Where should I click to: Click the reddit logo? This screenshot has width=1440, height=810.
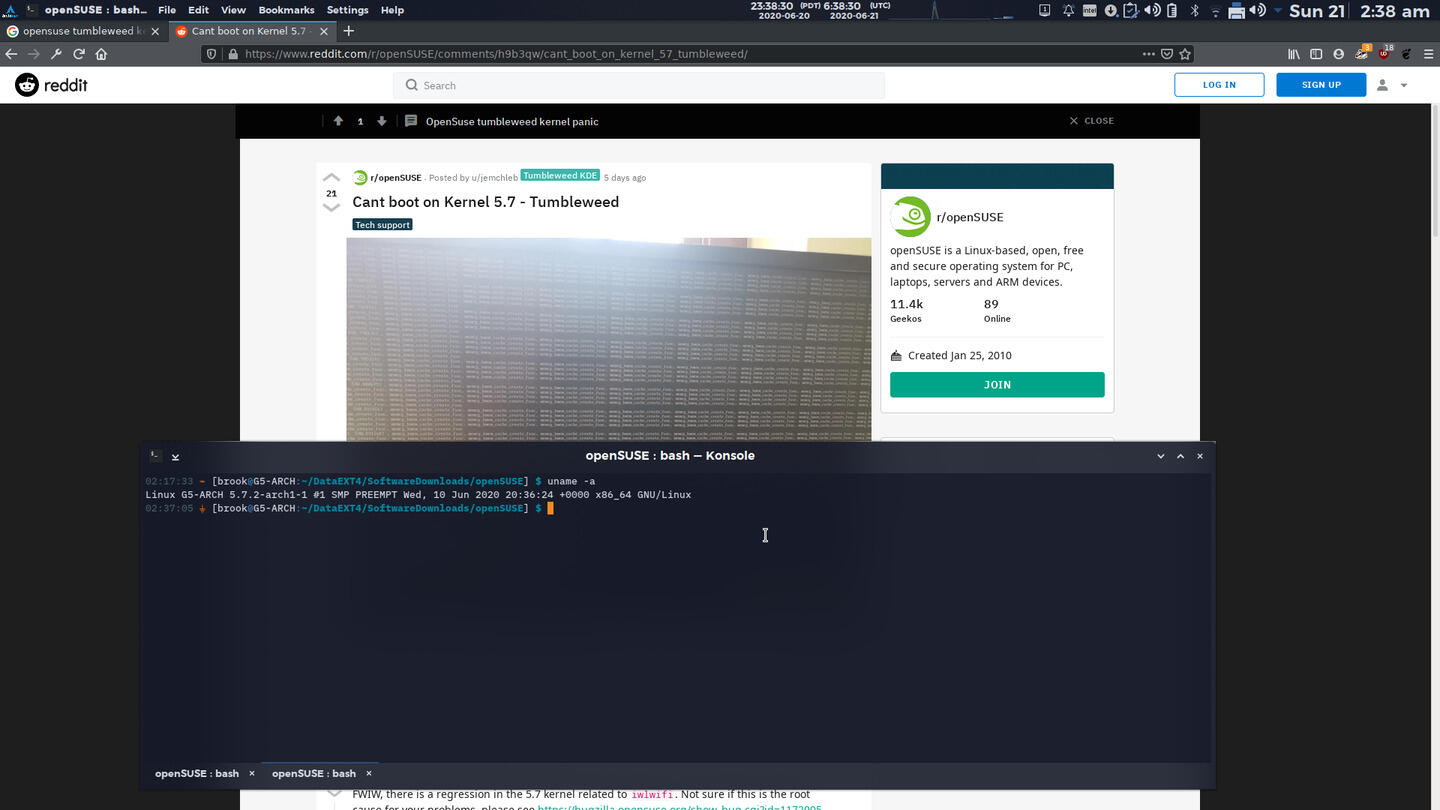[51, 85]
